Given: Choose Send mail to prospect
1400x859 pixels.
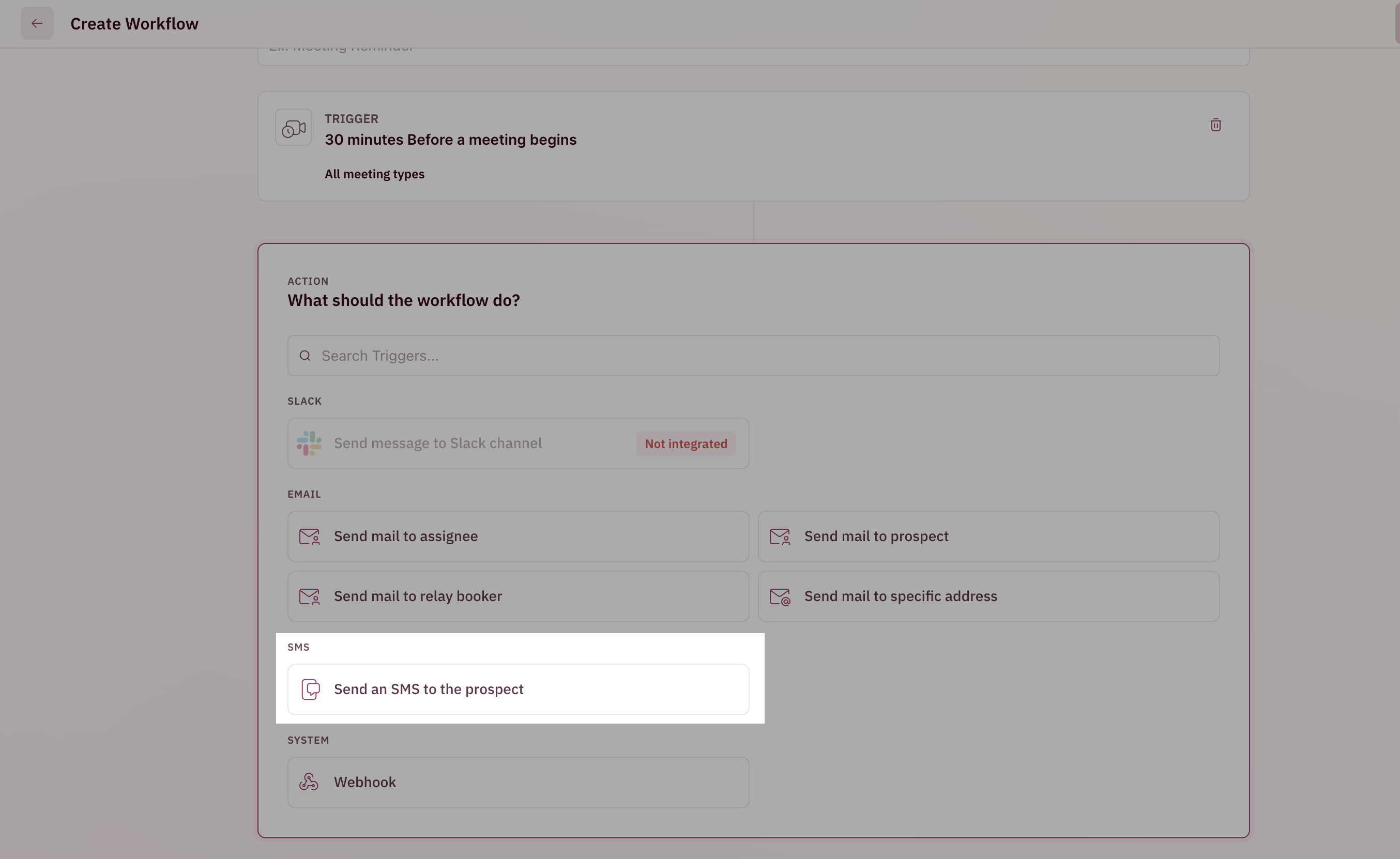Looking at the screenshot, I should 988,536.
